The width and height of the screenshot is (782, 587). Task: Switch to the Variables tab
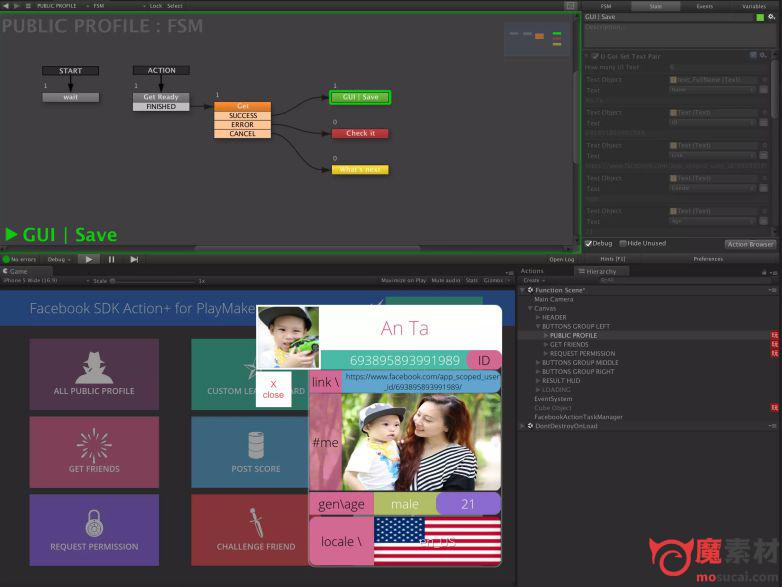(x=754, y=6)
